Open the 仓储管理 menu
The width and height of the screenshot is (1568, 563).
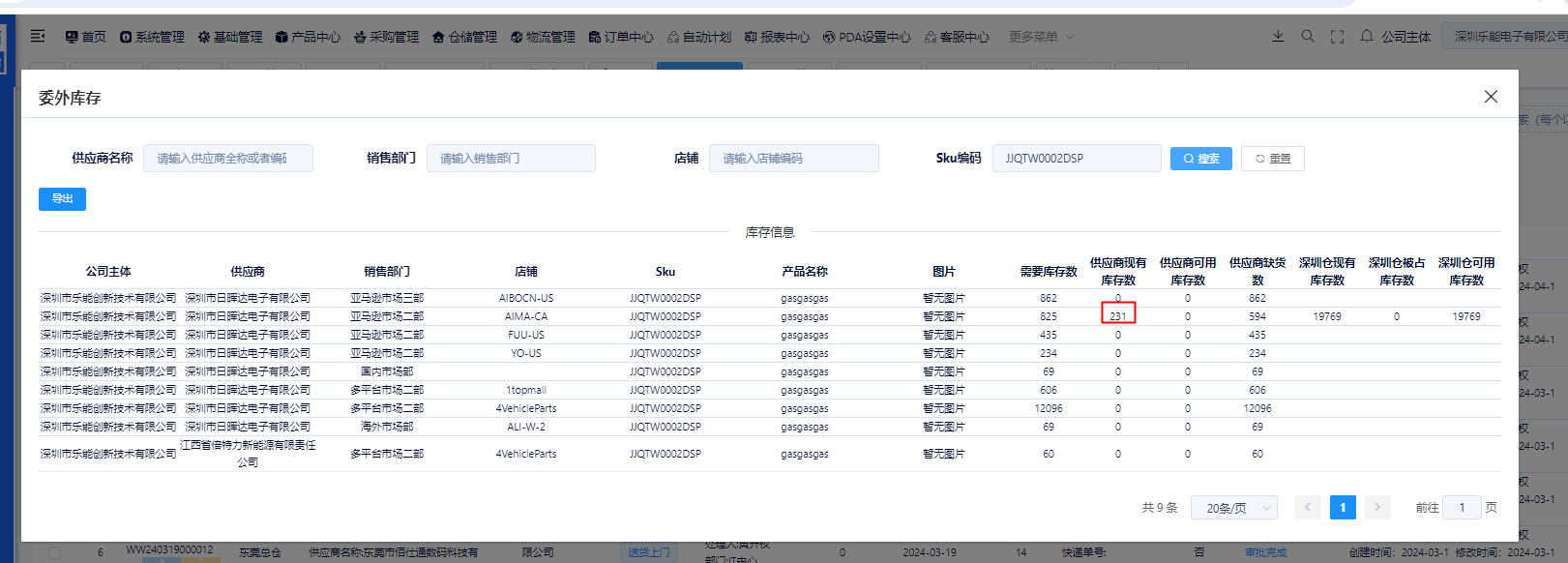pos(464,37)
